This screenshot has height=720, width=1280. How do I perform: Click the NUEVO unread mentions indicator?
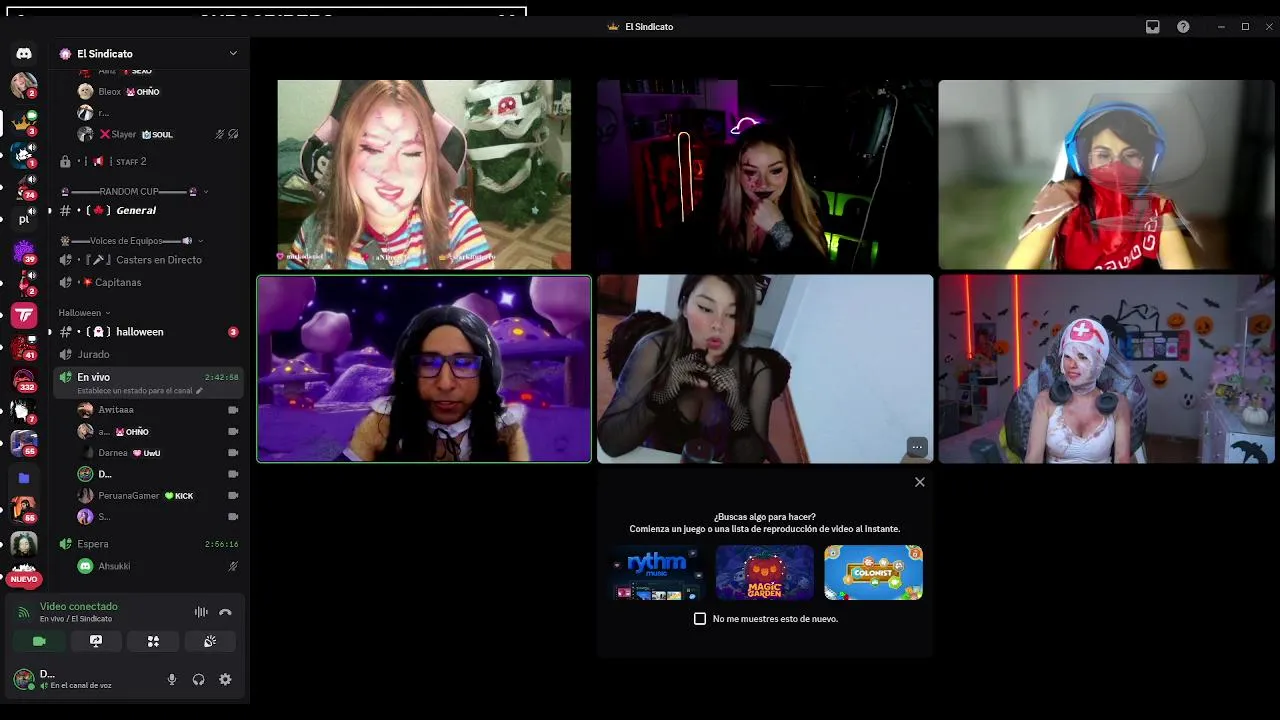click(24, 579)
